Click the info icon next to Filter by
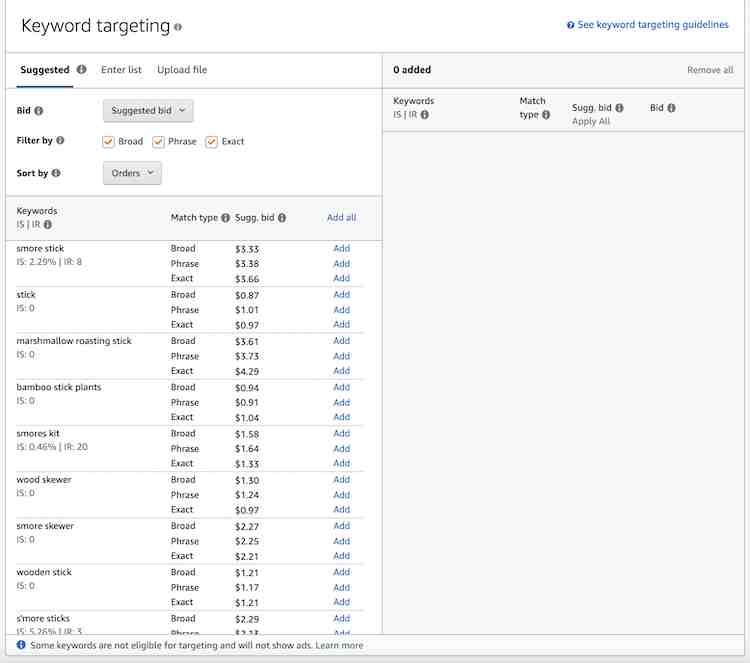This screenshot has width=750, height=663. point(60,140)
